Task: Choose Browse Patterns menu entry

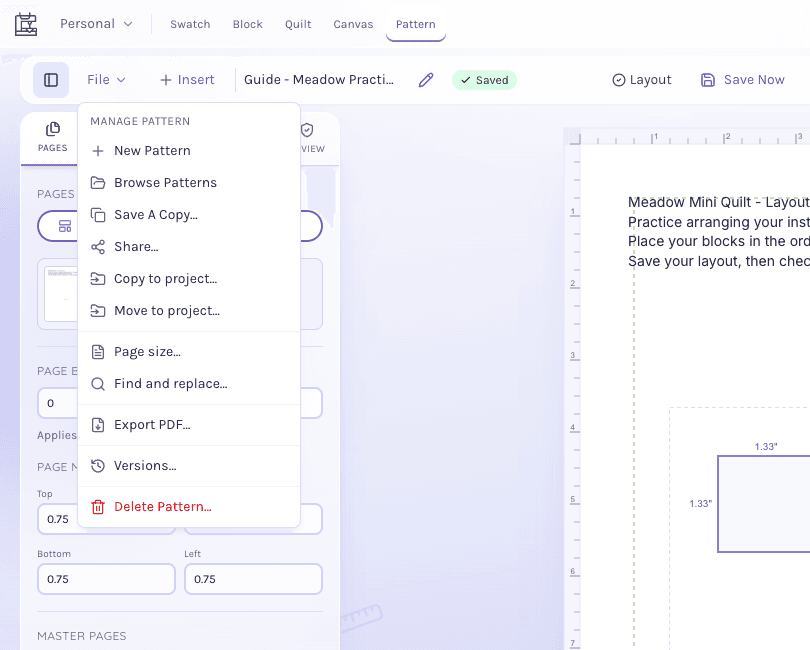Action: [x=189, y=182]
